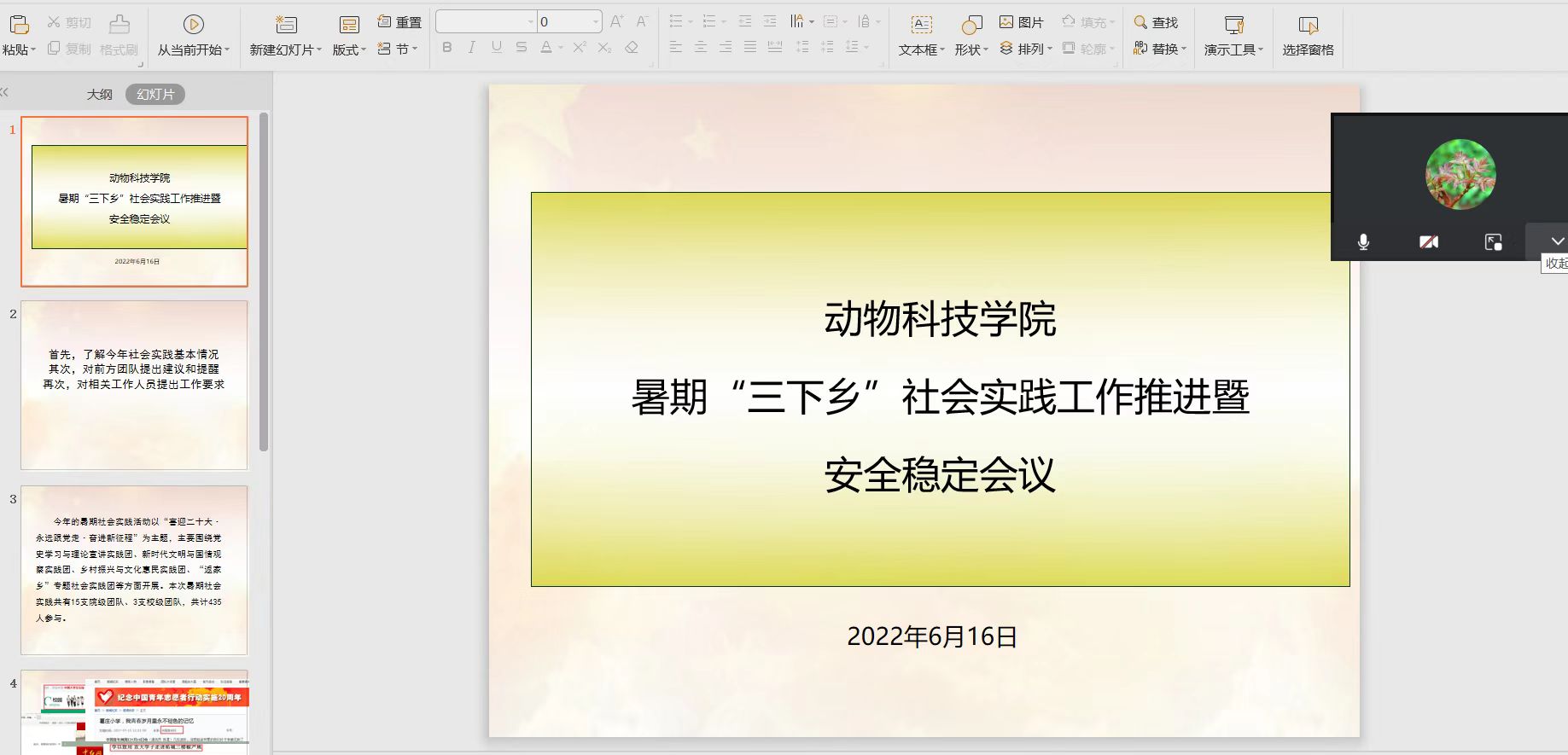
Task: Collapse the meeting video panel chevron
Action: tap(1557, 241)
